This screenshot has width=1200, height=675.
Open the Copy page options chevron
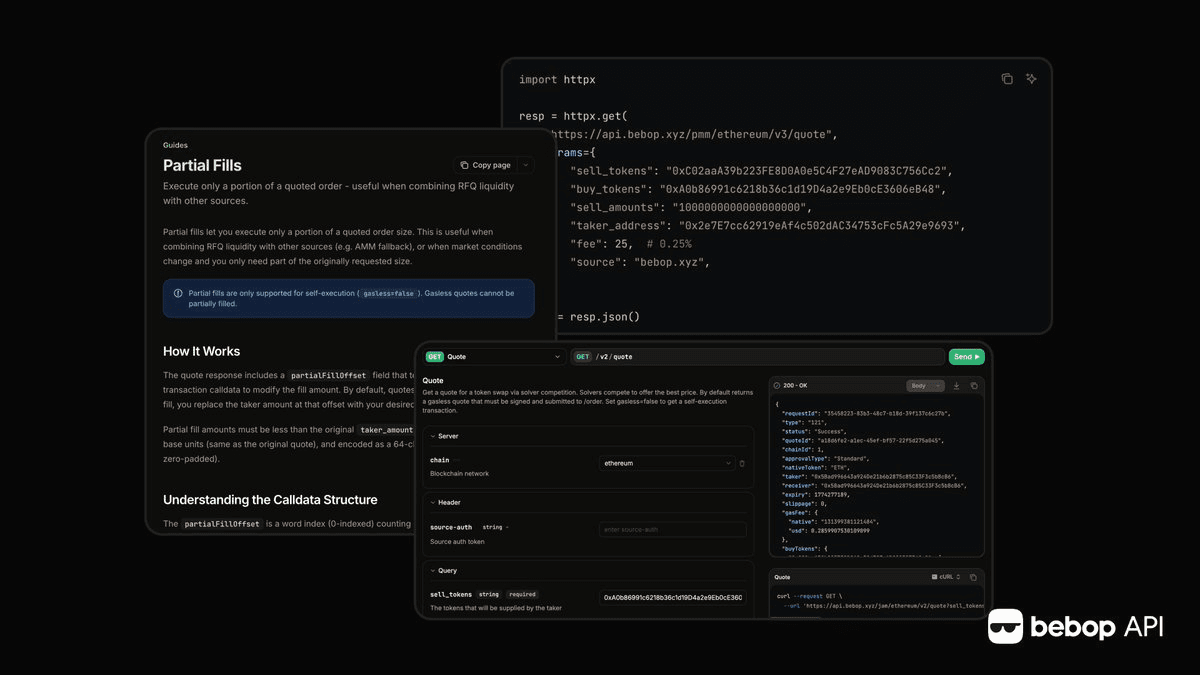525,165
